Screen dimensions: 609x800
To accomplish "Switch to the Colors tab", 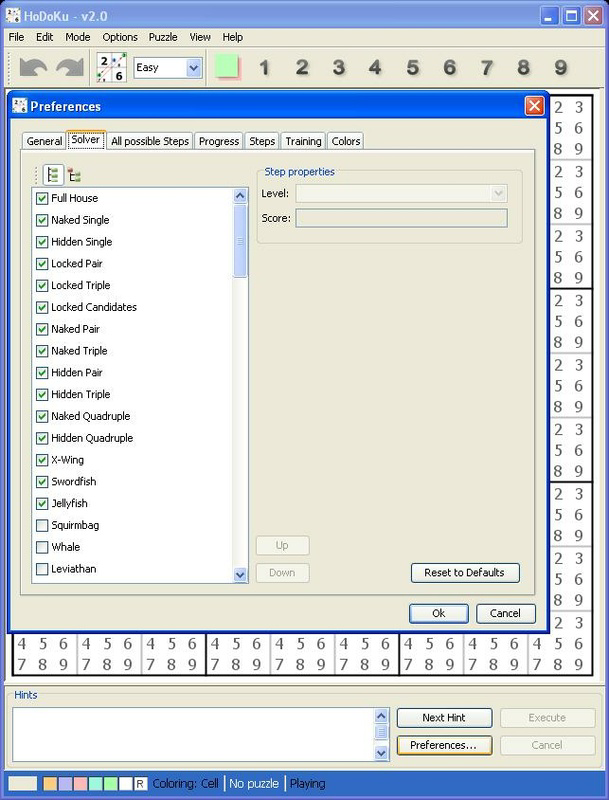I will (346, 141).
